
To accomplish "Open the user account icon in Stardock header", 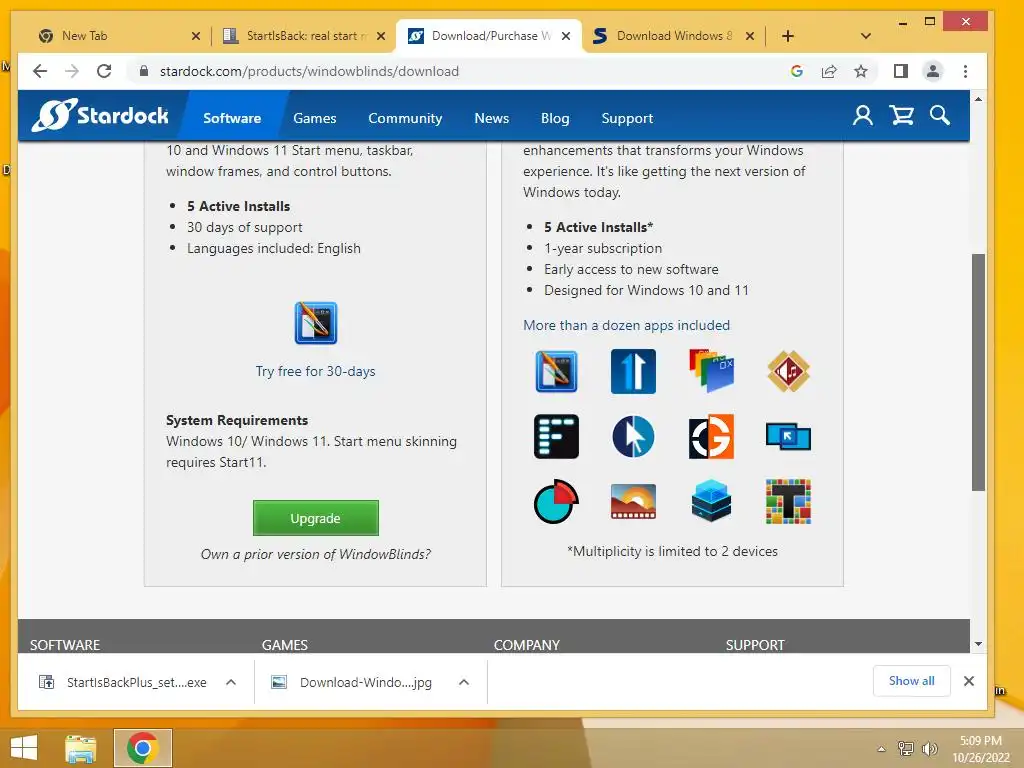I will tap(863, 116).
